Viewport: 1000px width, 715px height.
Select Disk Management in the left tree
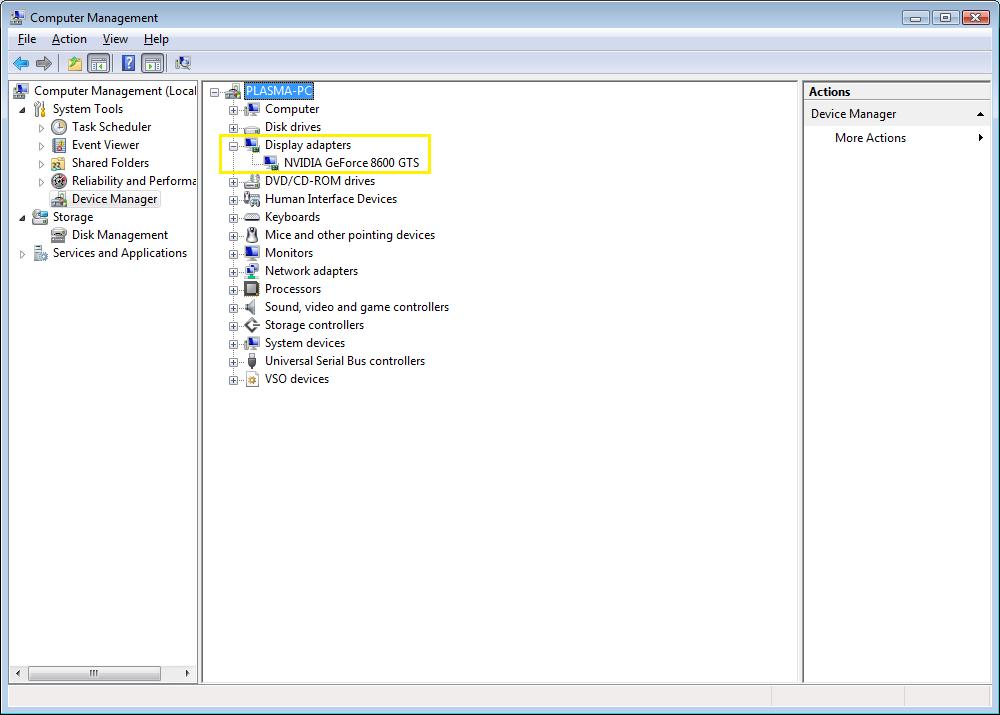point(120,235)
